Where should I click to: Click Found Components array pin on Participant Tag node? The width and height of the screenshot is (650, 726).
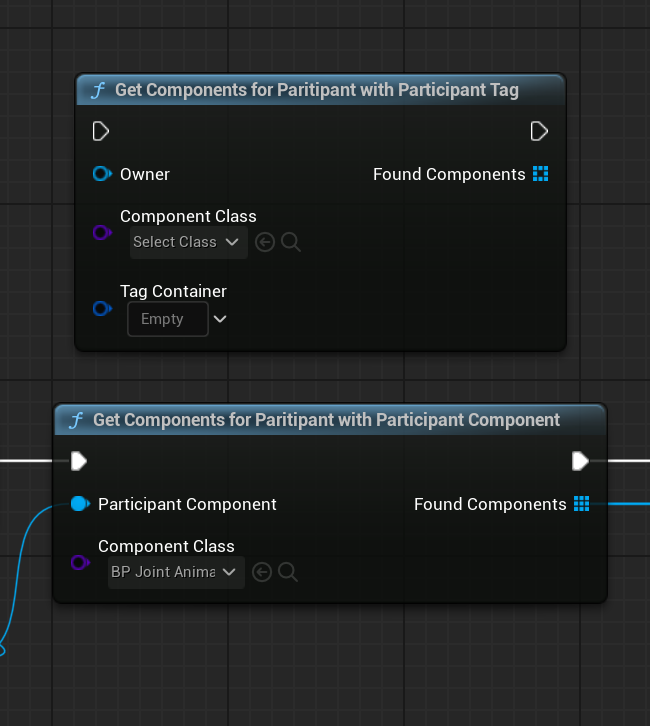541,174
